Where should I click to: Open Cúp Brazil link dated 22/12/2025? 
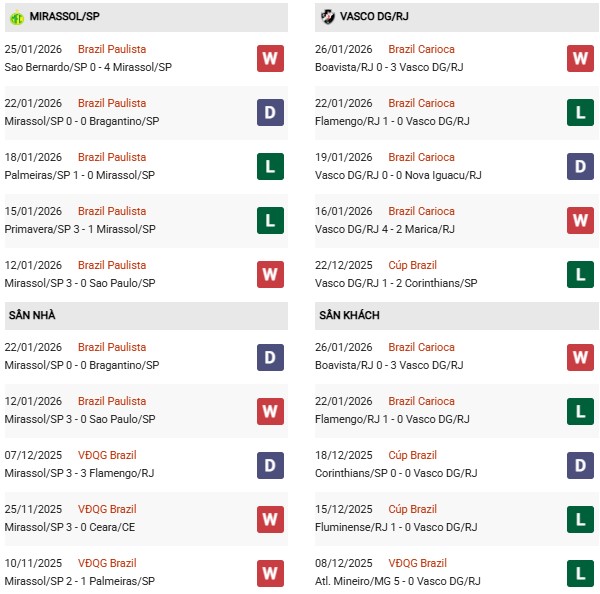(412, 265)
